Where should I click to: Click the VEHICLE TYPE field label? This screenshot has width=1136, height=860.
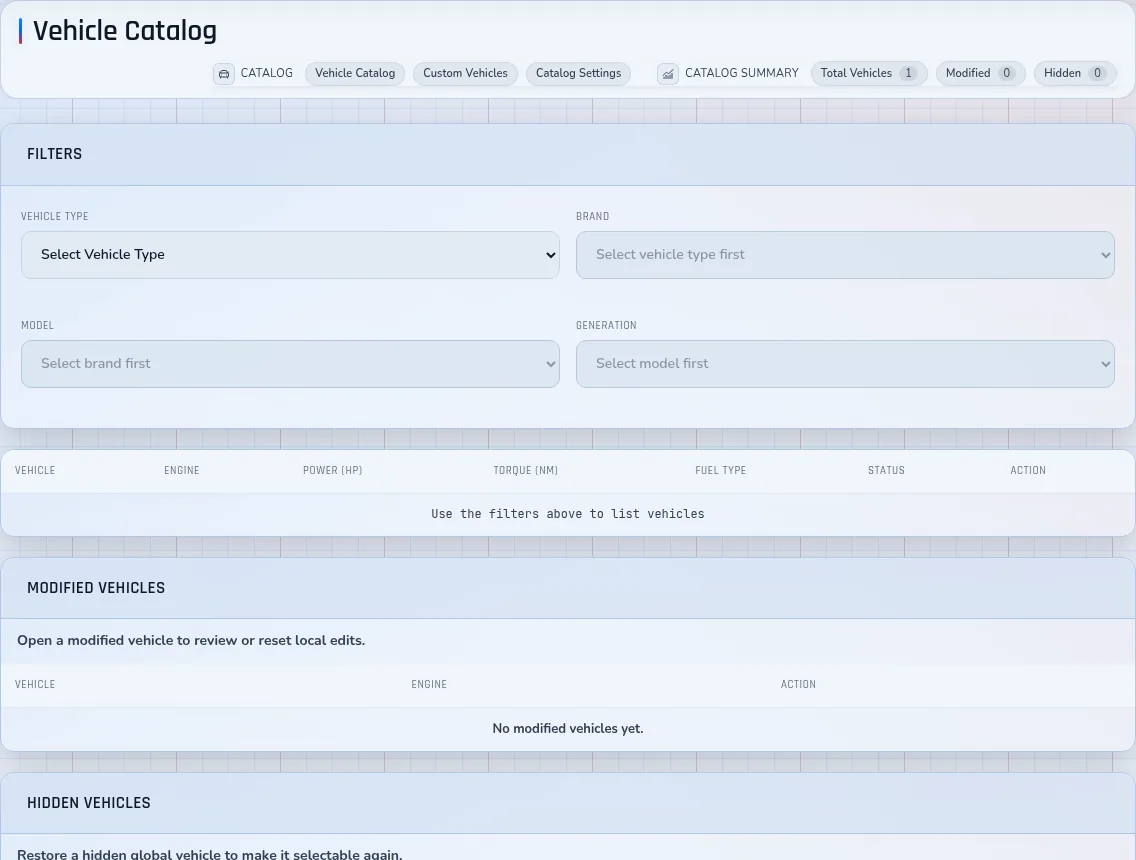click(54, 217)
